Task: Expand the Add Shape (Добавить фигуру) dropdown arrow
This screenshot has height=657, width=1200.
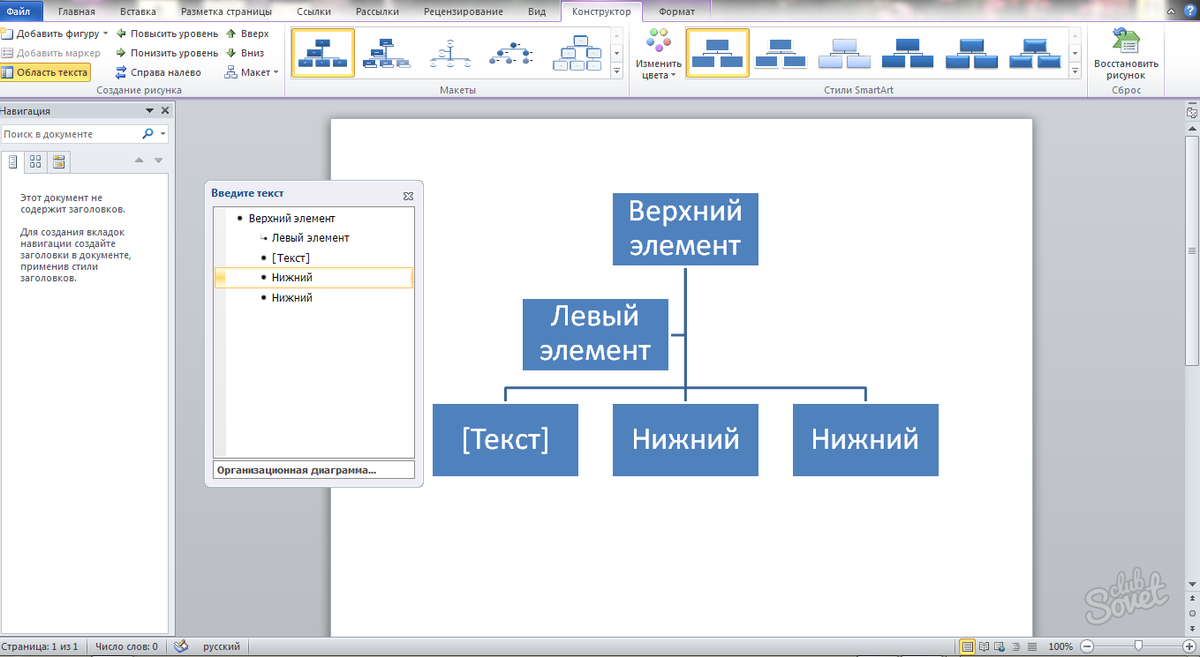Action: [x=106, y=33]
